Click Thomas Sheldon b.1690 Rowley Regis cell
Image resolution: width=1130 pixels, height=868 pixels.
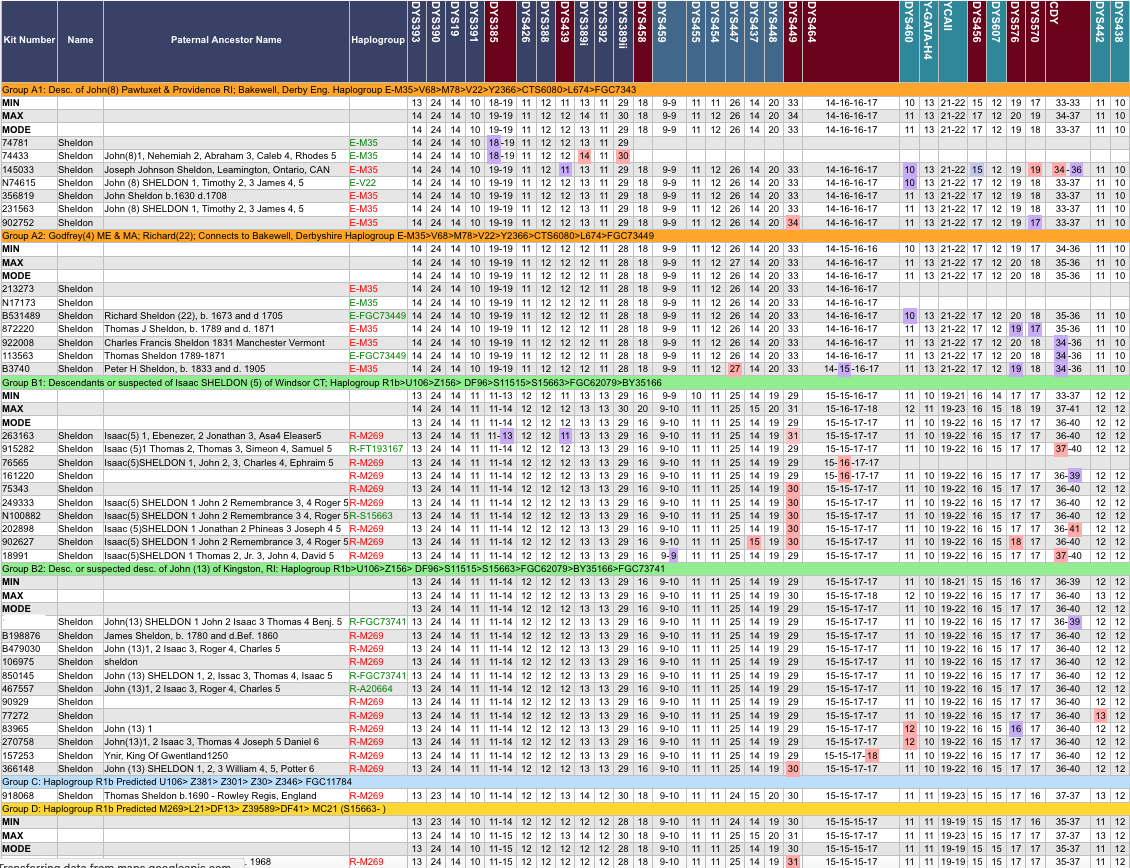pos(195,795)
